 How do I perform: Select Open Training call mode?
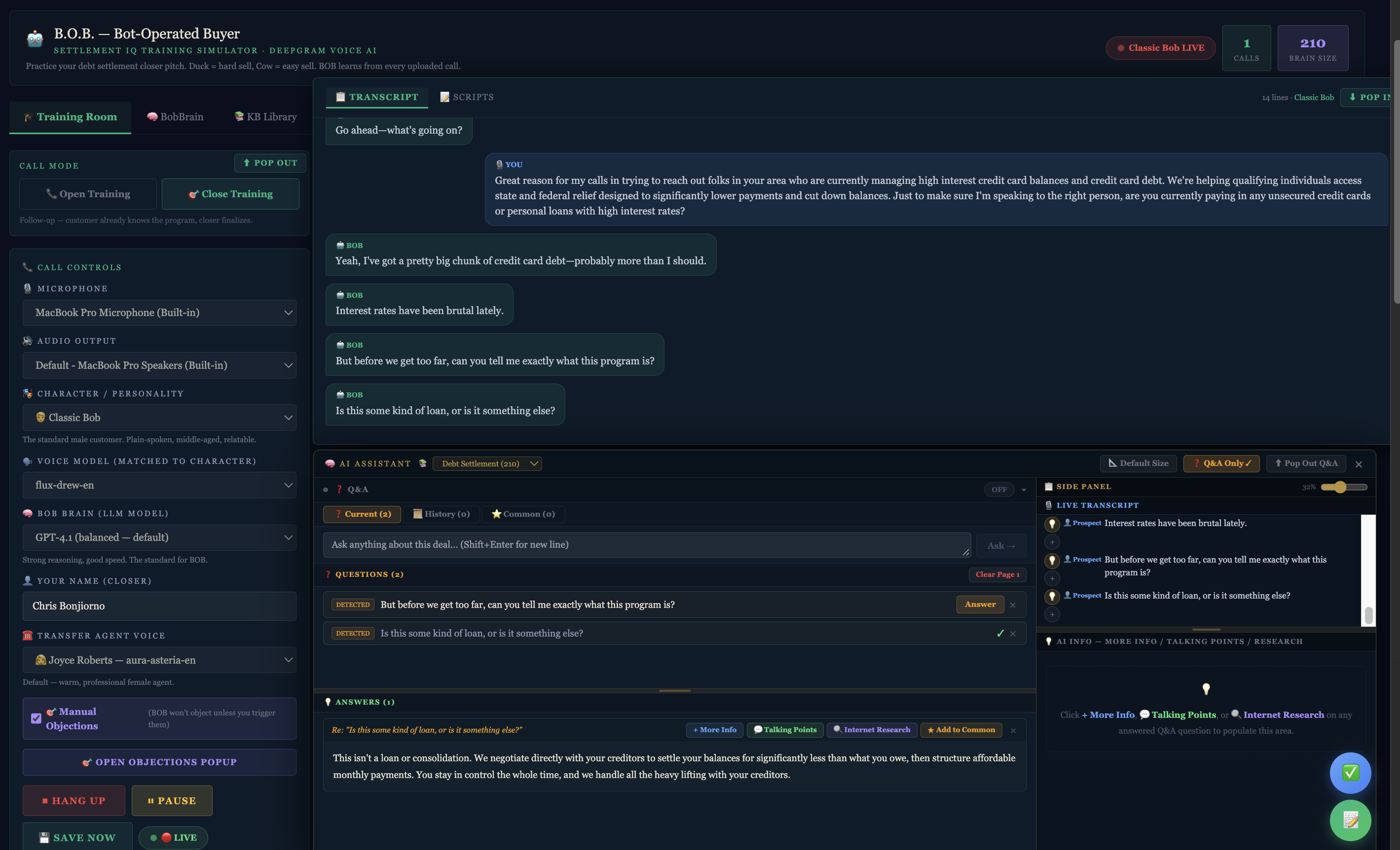point(88,194)
